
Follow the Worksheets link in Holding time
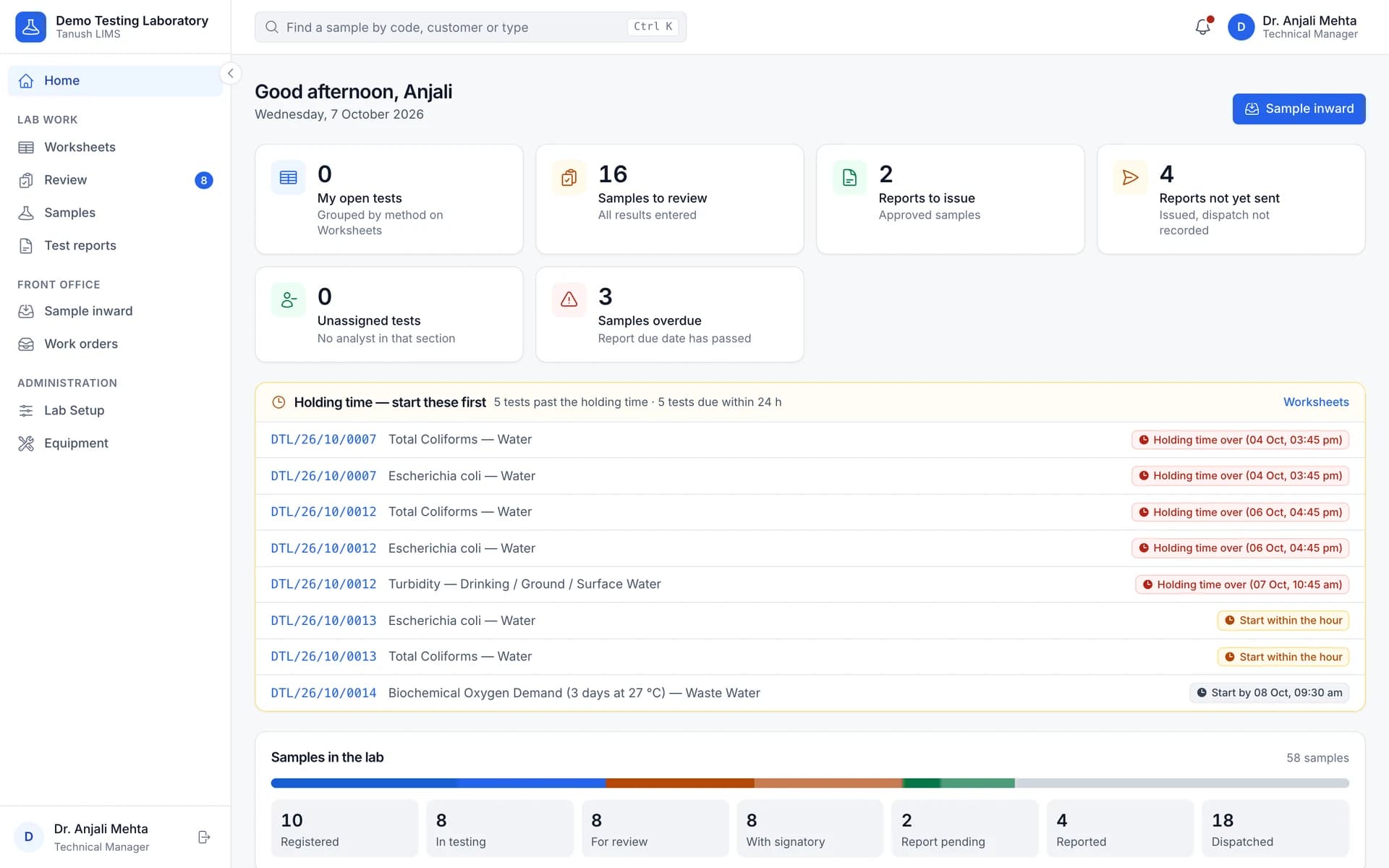[x=1316, y=402]
